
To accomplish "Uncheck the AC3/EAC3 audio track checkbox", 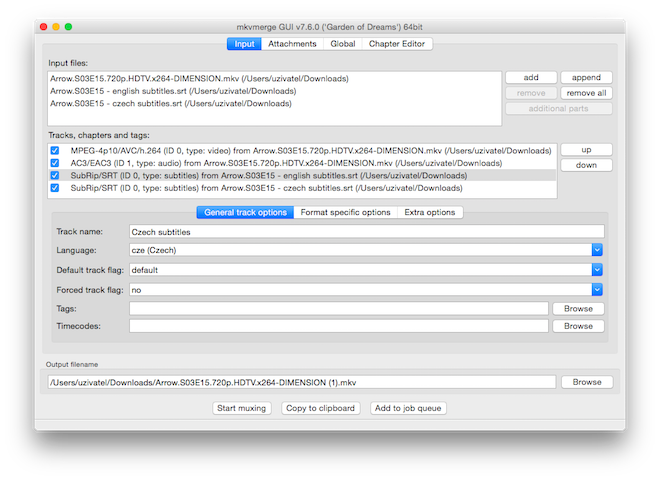I will [55, 163].
